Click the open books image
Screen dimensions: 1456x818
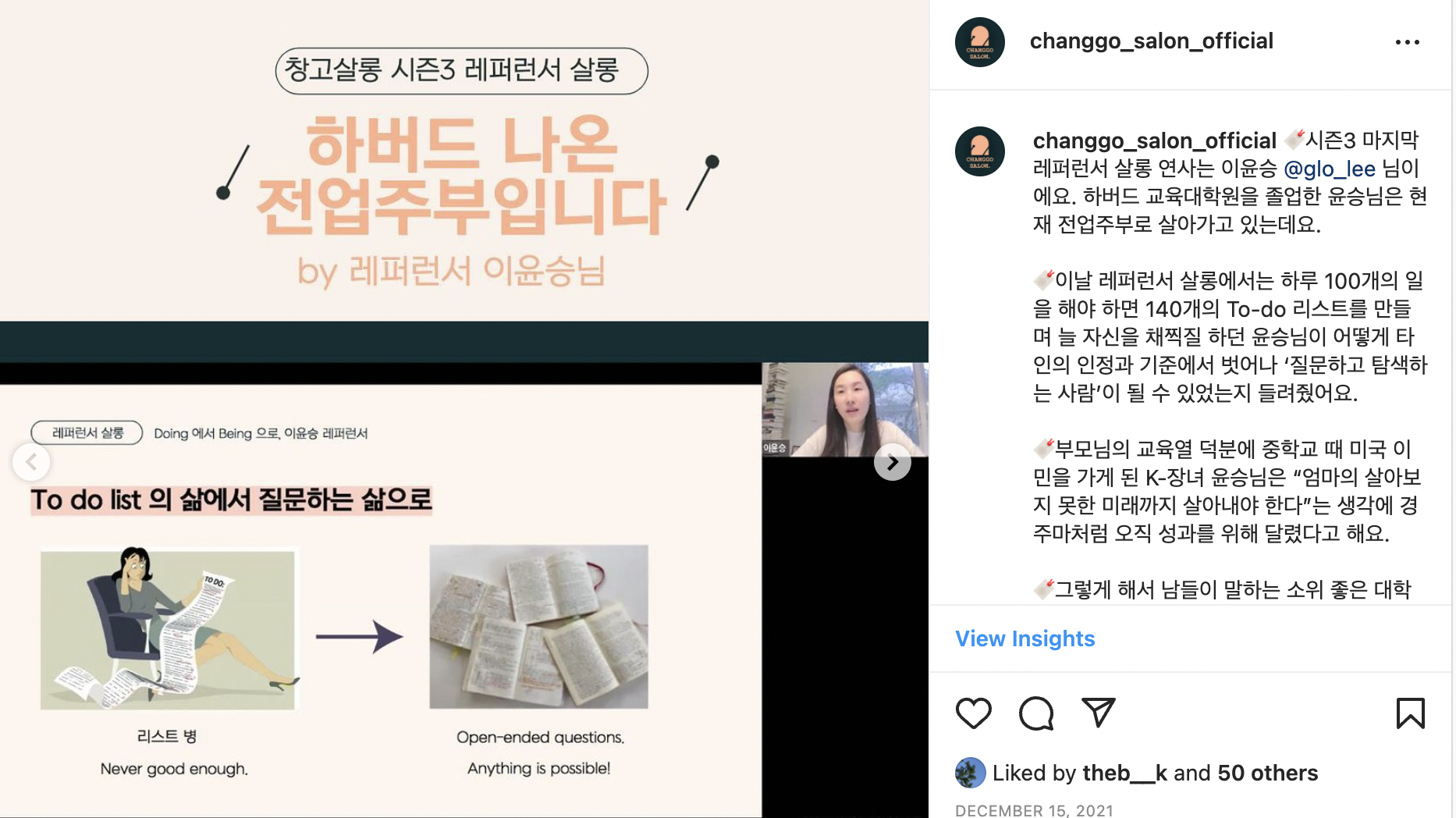point(538,627)
